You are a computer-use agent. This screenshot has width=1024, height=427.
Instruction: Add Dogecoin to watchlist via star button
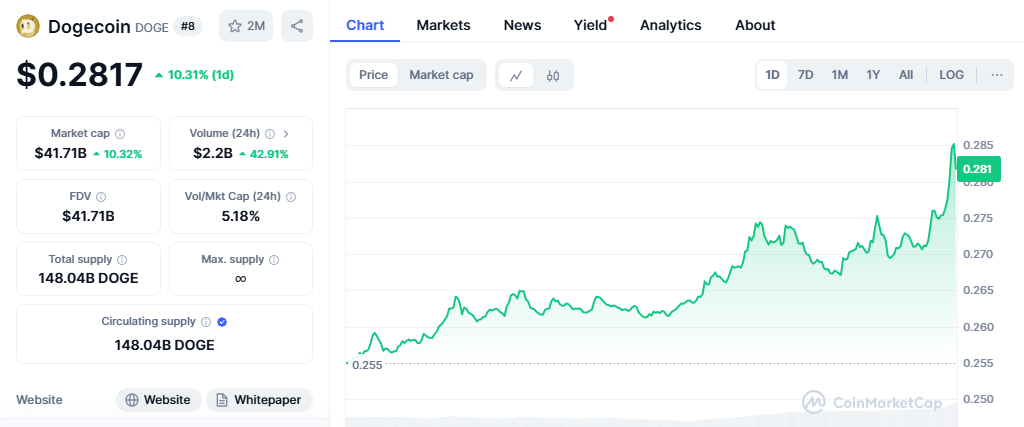[x=246, y=26]
